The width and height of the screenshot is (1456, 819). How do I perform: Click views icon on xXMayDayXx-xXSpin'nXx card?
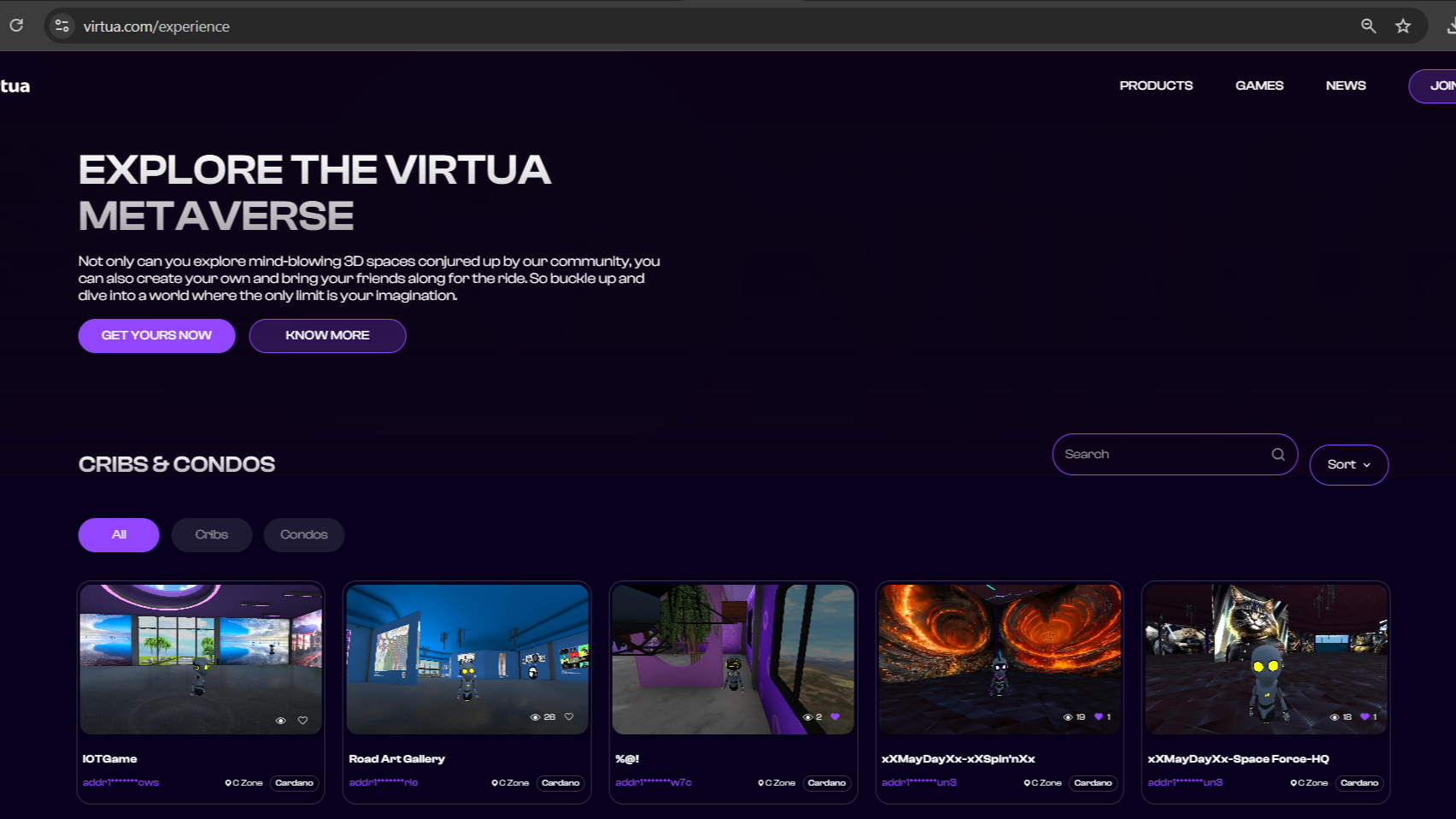[1068, 717]
